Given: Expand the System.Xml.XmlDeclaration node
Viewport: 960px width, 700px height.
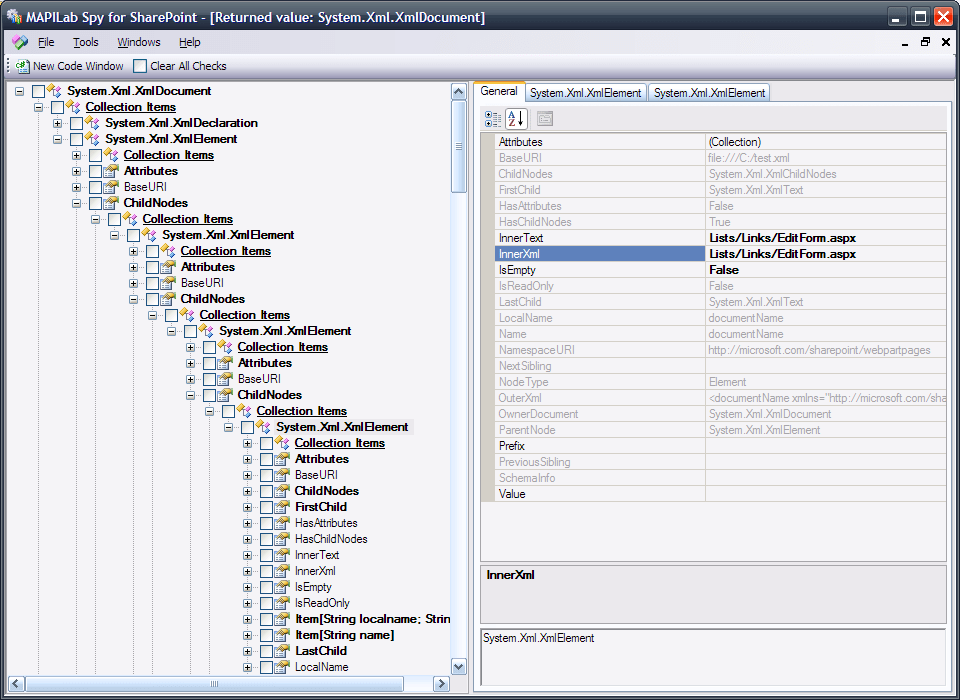Looking at the screenshot, I should [x=58, y=123].
